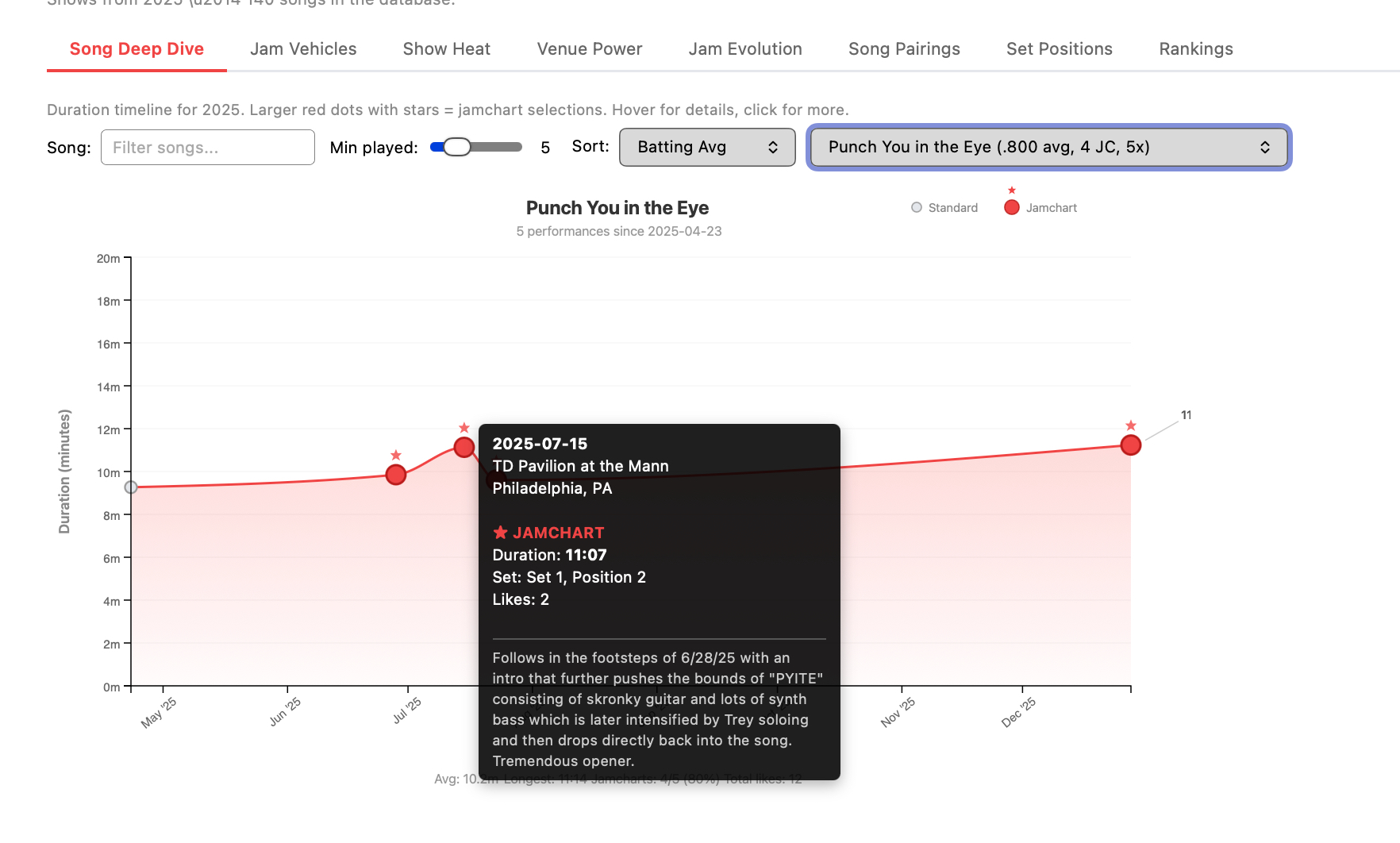1400x843 pixels.
Task: Open the Rankings tab
Action: point(1196,49)
